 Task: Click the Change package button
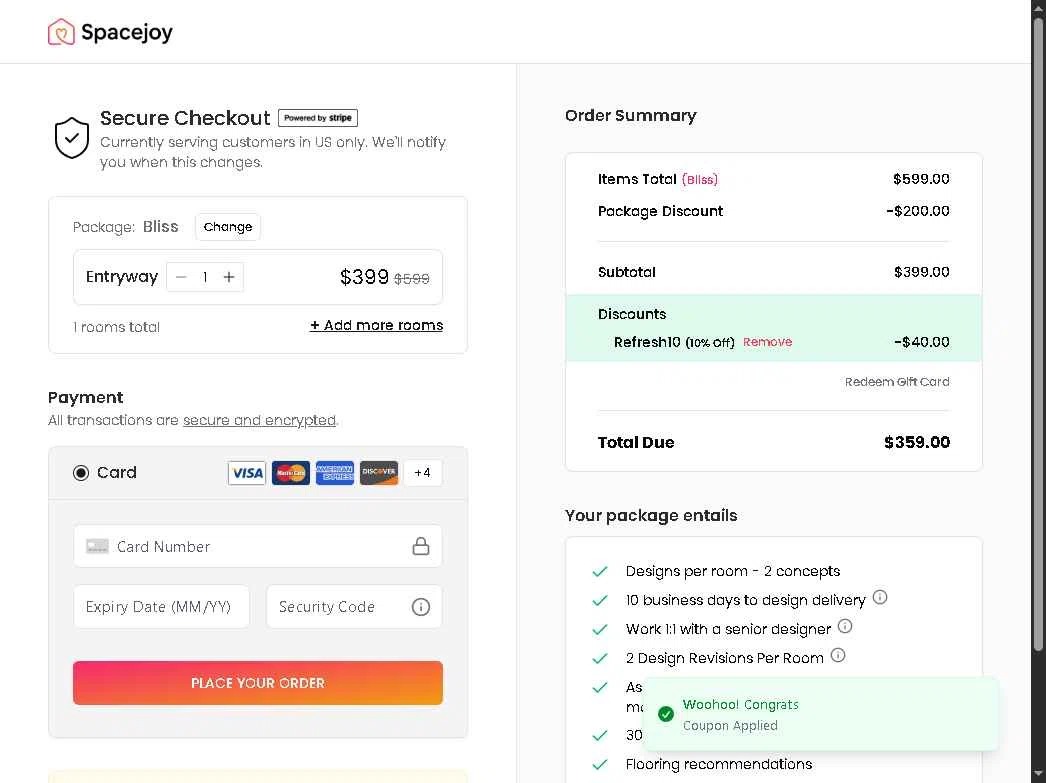(228, 227)
